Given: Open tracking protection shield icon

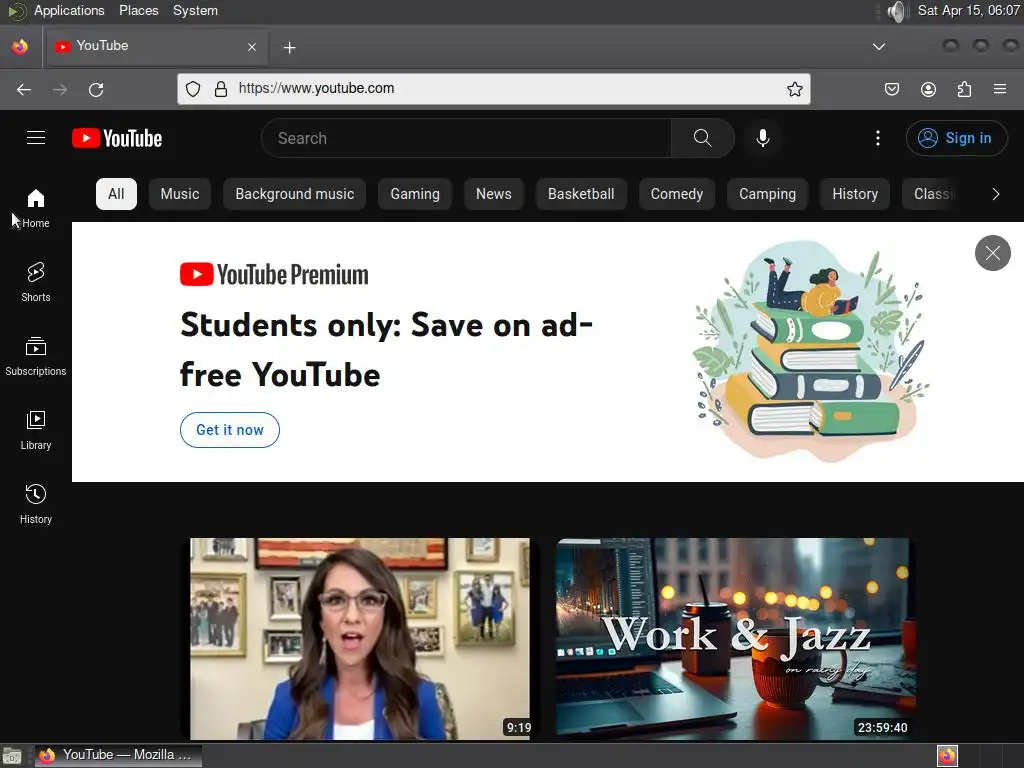Looking at the screenshot, I should tap(193, 89).
